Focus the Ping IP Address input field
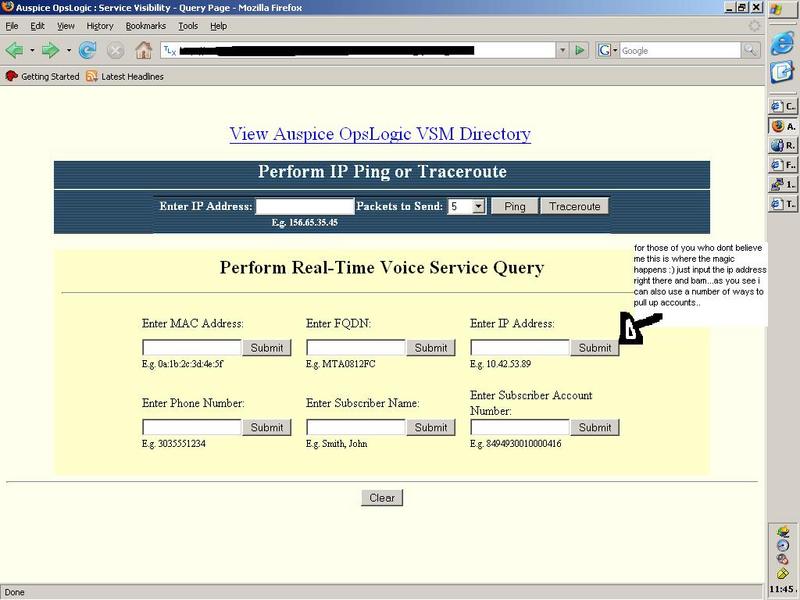Image resolution: width=800 pixels, height=600 pixels. [x=305, y=206]
